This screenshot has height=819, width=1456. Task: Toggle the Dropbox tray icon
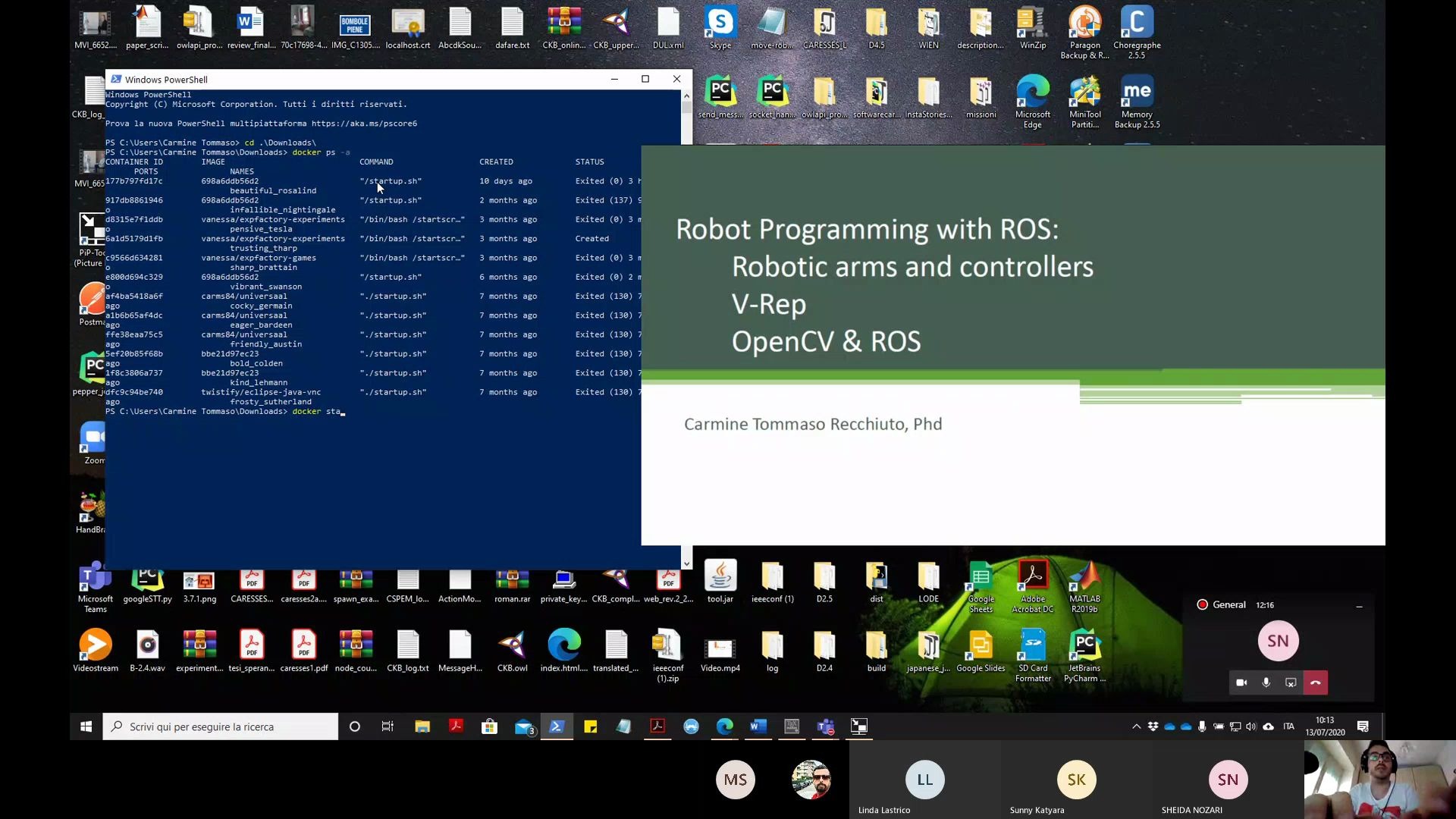pos(1153,726)
